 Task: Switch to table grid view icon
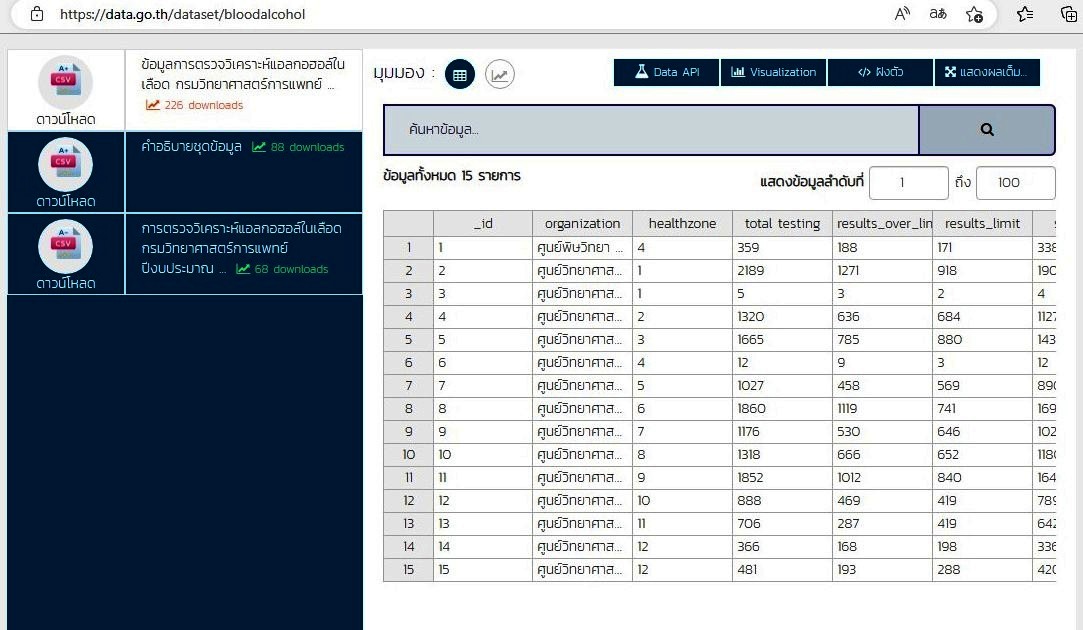[460, 74]
